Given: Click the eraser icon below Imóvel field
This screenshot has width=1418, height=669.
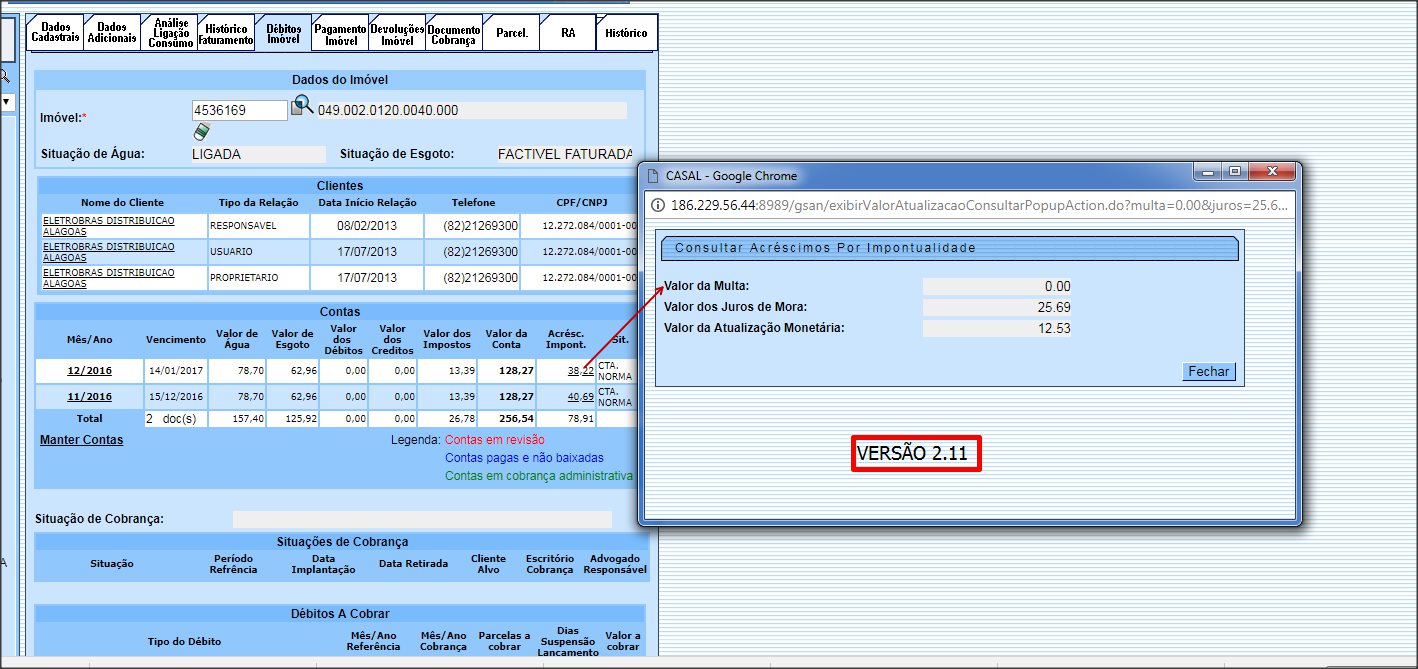Looking at the screenshot, I should click(x=201, y=131).
